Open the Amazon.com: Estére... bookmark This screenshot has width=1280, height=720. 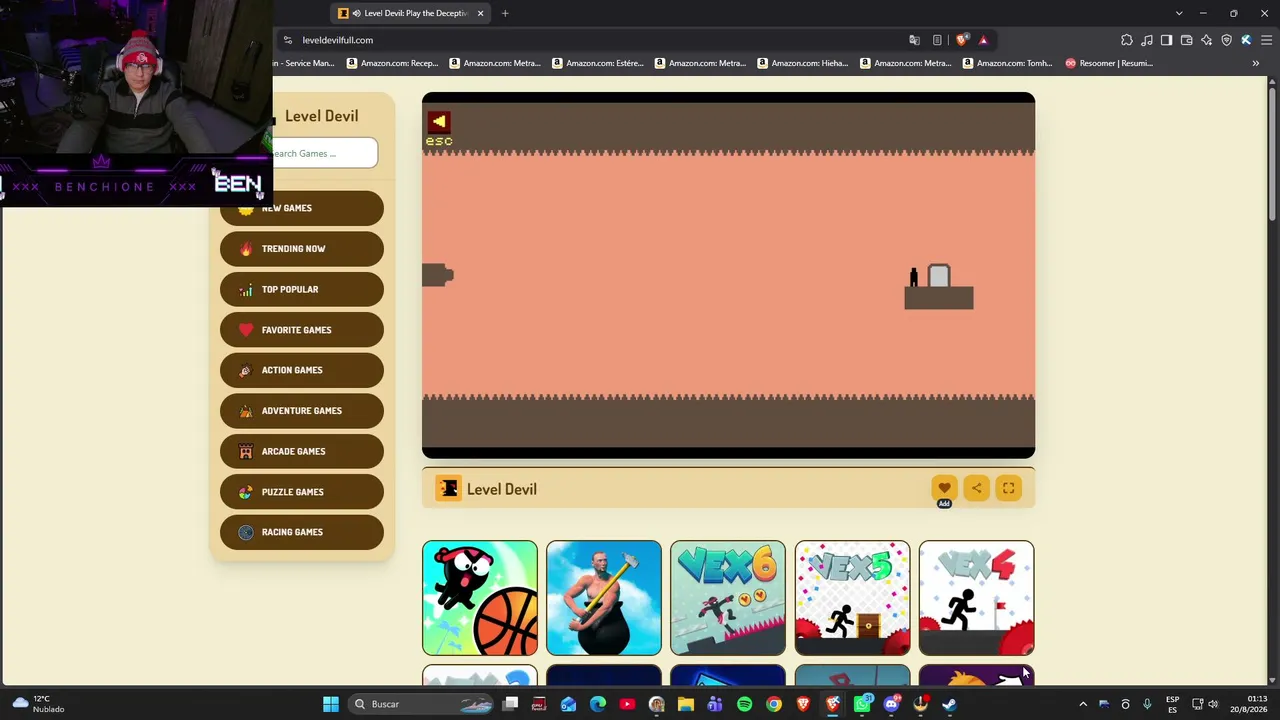[x=597, y=63]
